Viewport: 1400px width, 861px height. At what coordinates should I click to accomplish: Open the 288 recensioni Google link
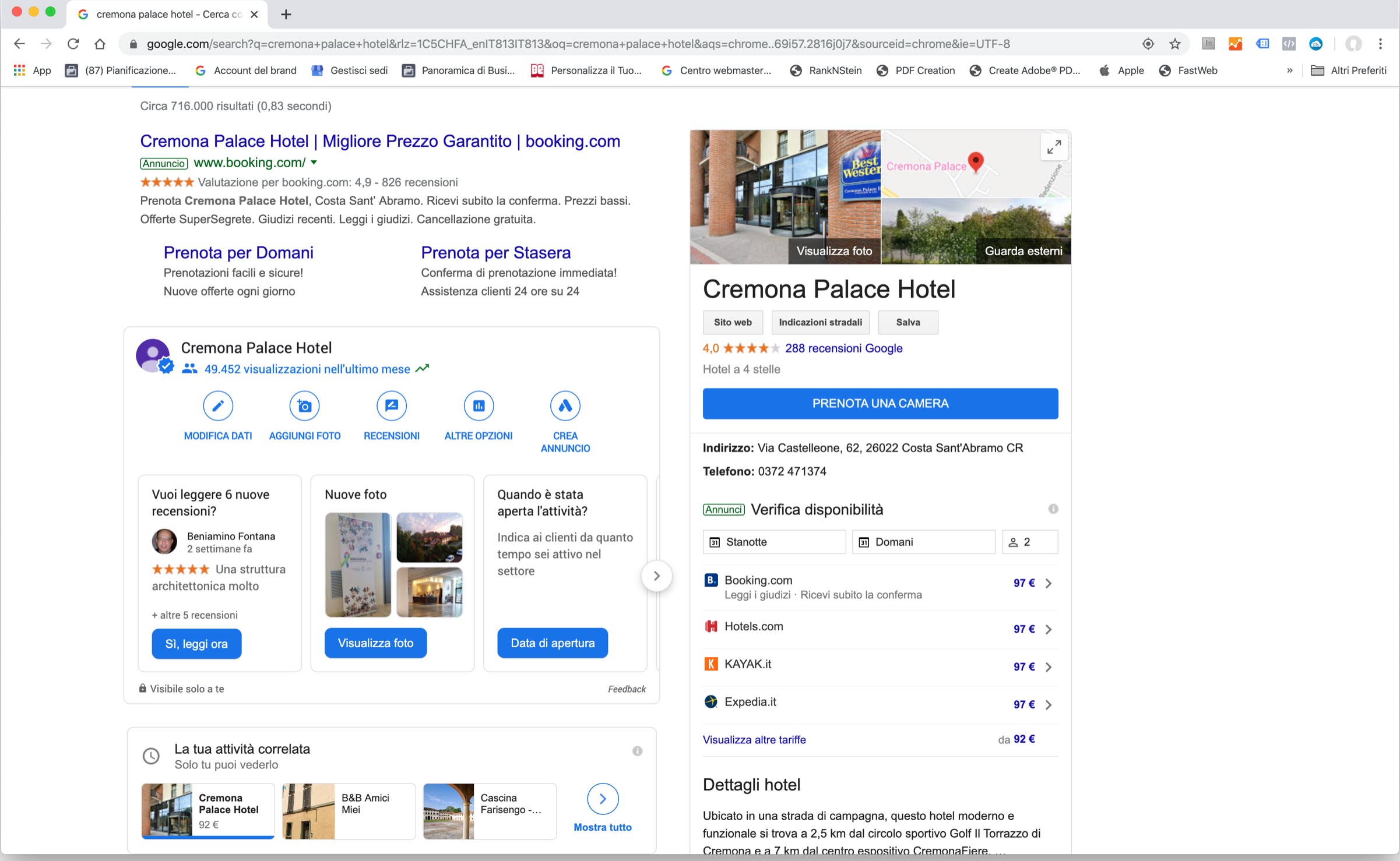[x=843, y=348]
